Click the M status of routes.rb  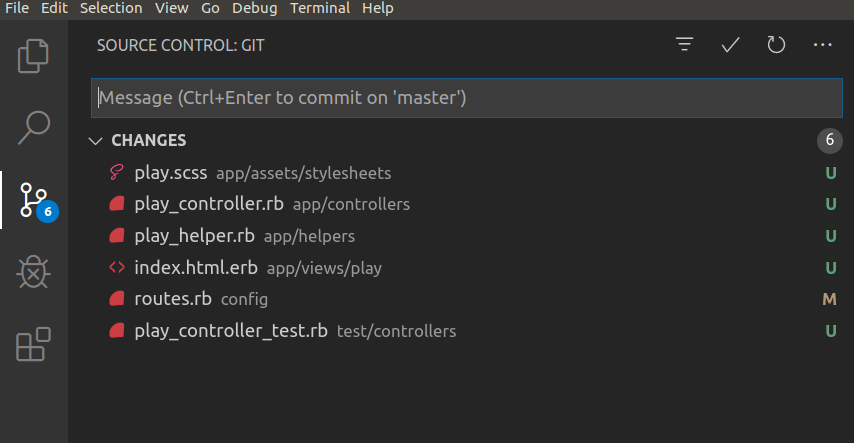pyautogui.click(x=829, y=299)
